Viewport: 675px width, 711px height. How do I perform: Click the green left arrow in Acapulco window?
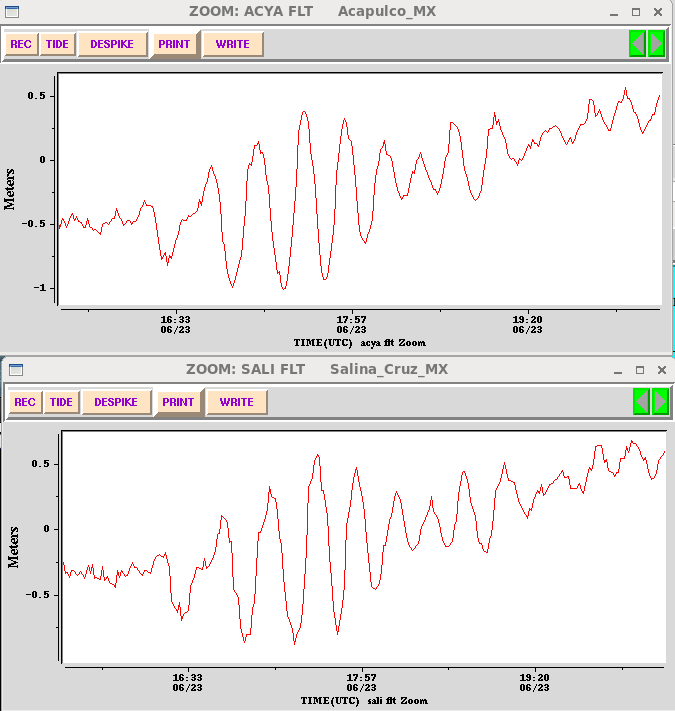(637, 44)
